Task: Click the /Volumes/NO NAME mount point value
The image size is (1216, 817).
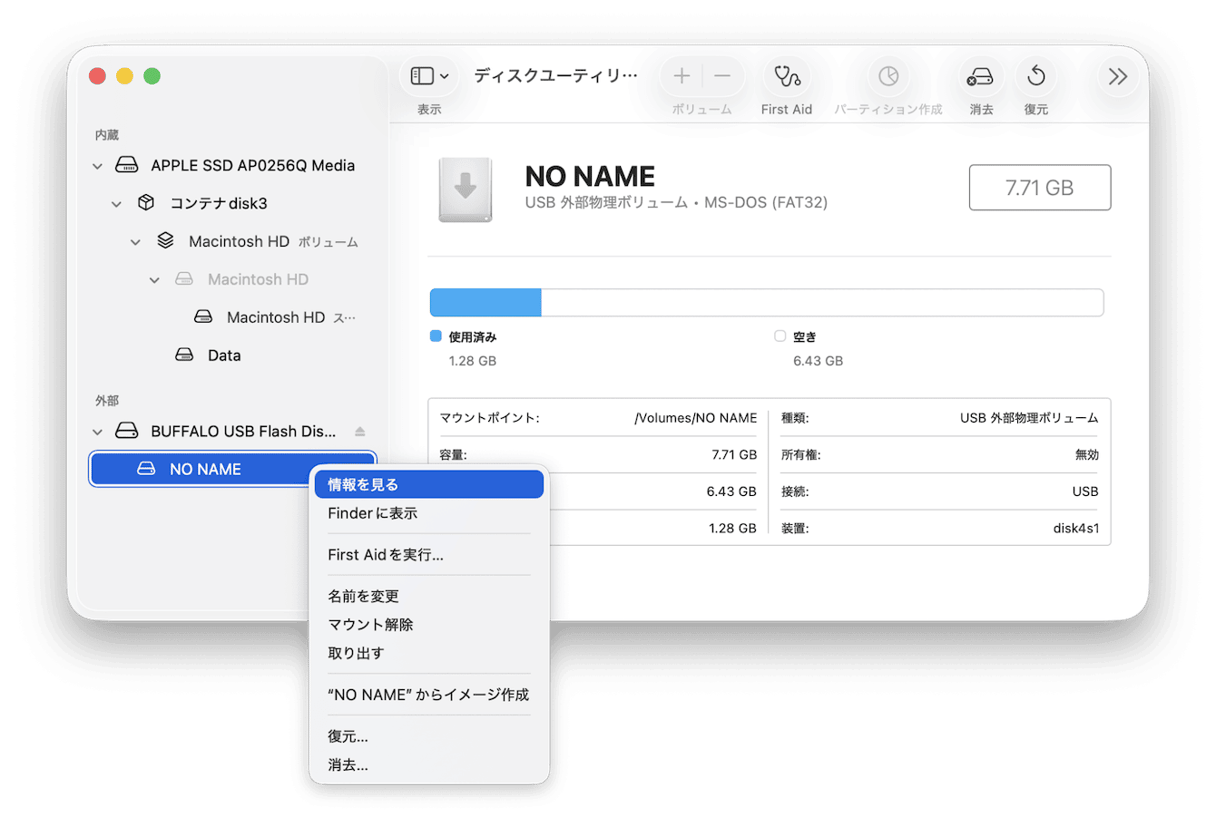Action: tap(695, 418)
